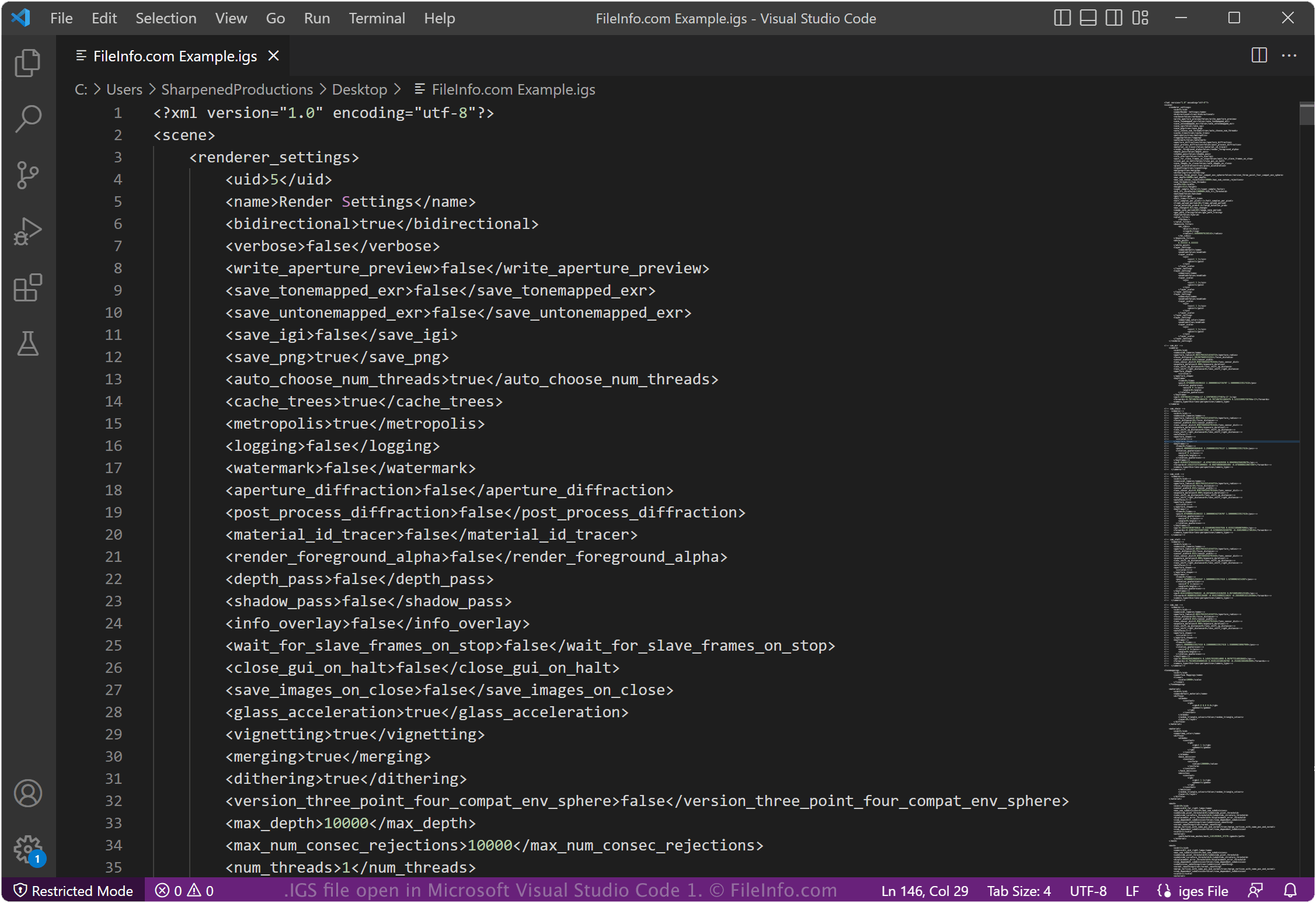Screen dimensions: 1316x903
Task: Click the vertical scrollbar thumb
Action: coord(1307,114)
